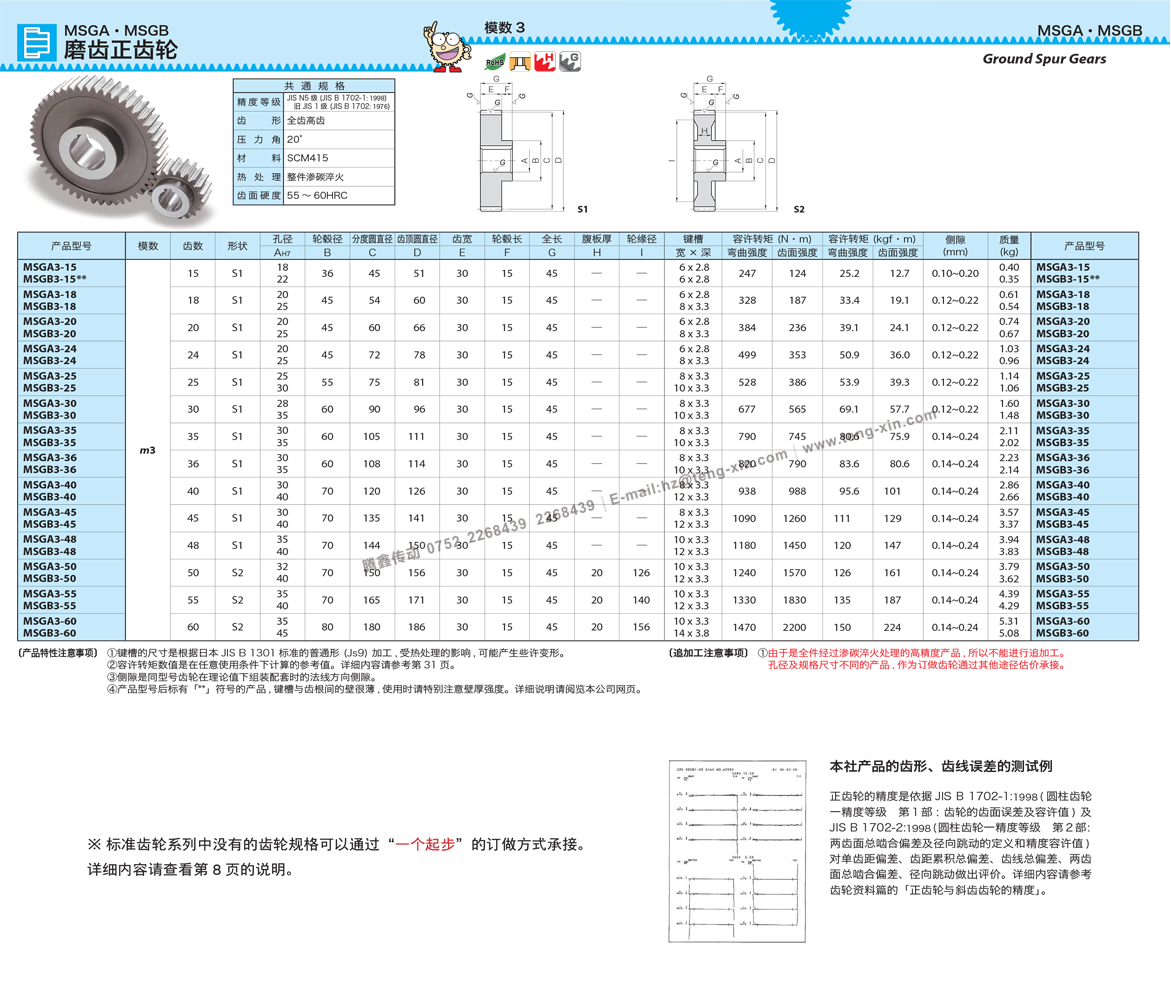Click the 模数 3 heading text

point(505,28)
